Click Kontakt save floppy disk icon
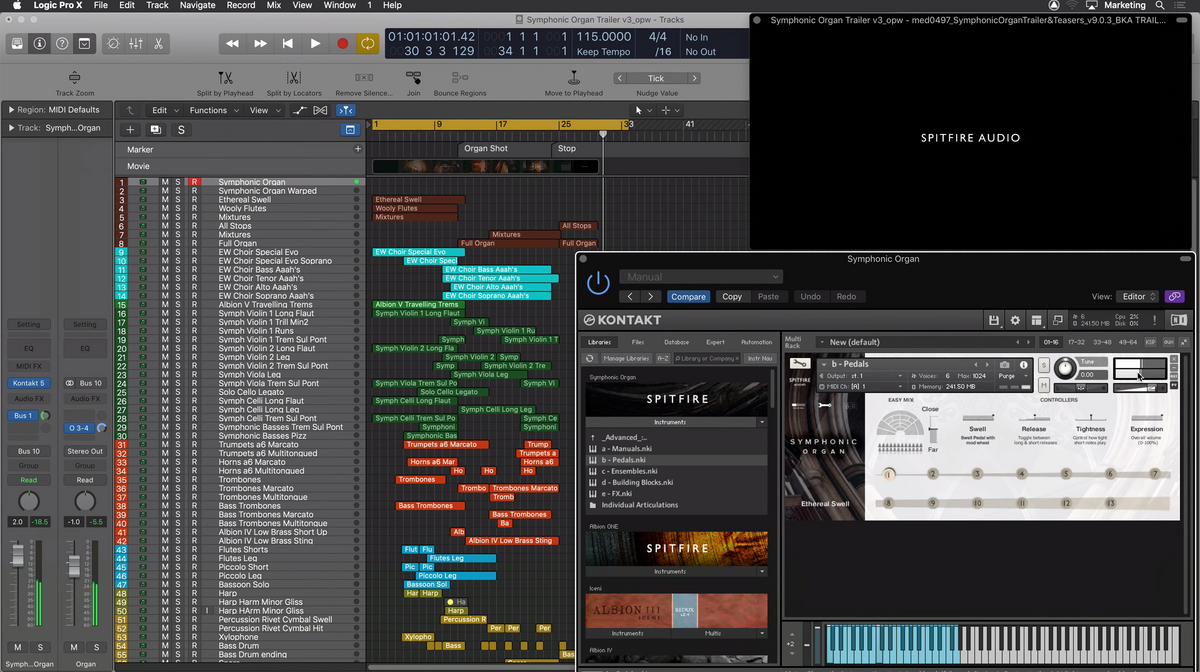 [x=994, y=320]
